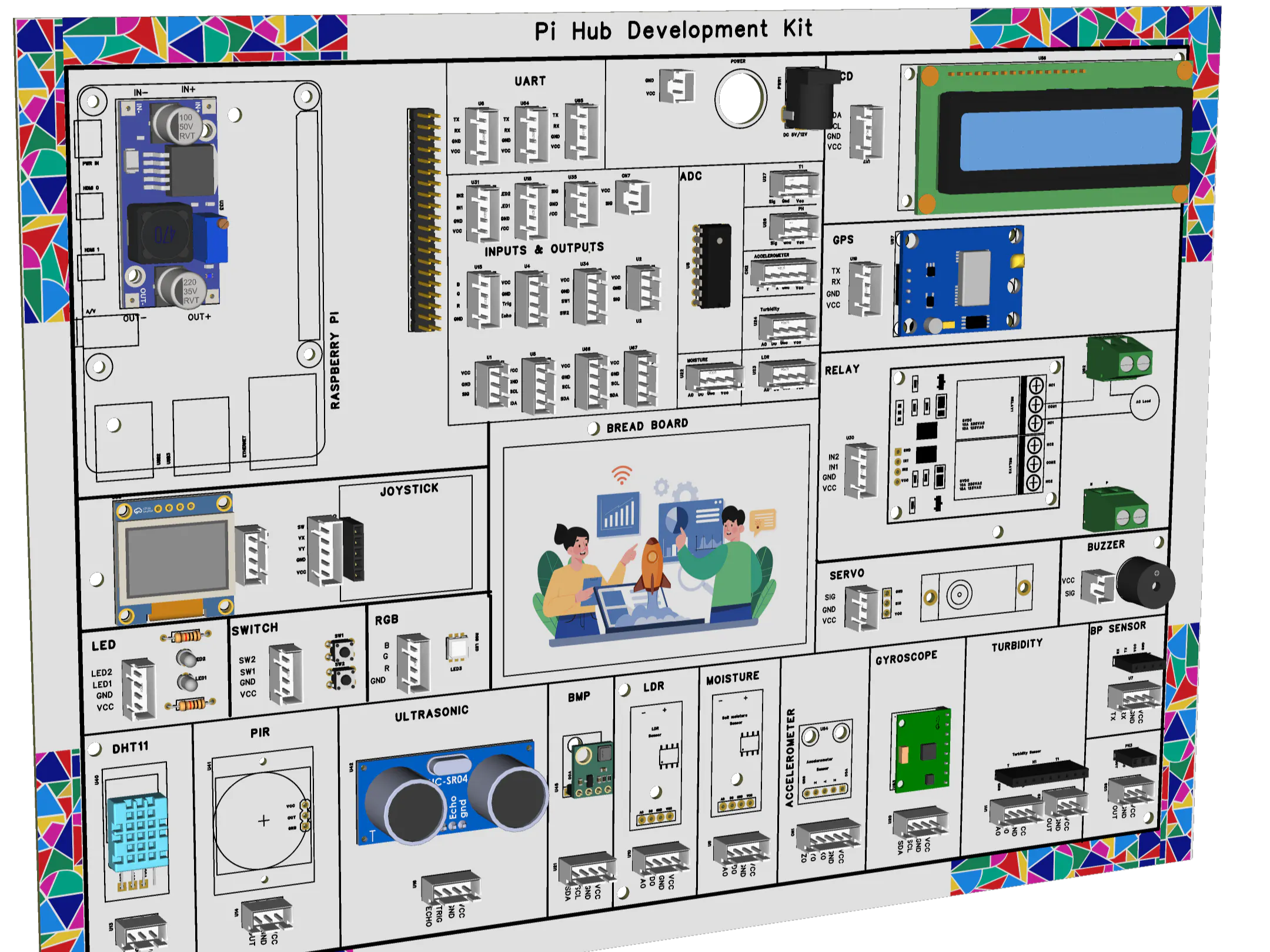Click the 'SERVO' section label
1270x952 pixels.
[x=847, y=574]
